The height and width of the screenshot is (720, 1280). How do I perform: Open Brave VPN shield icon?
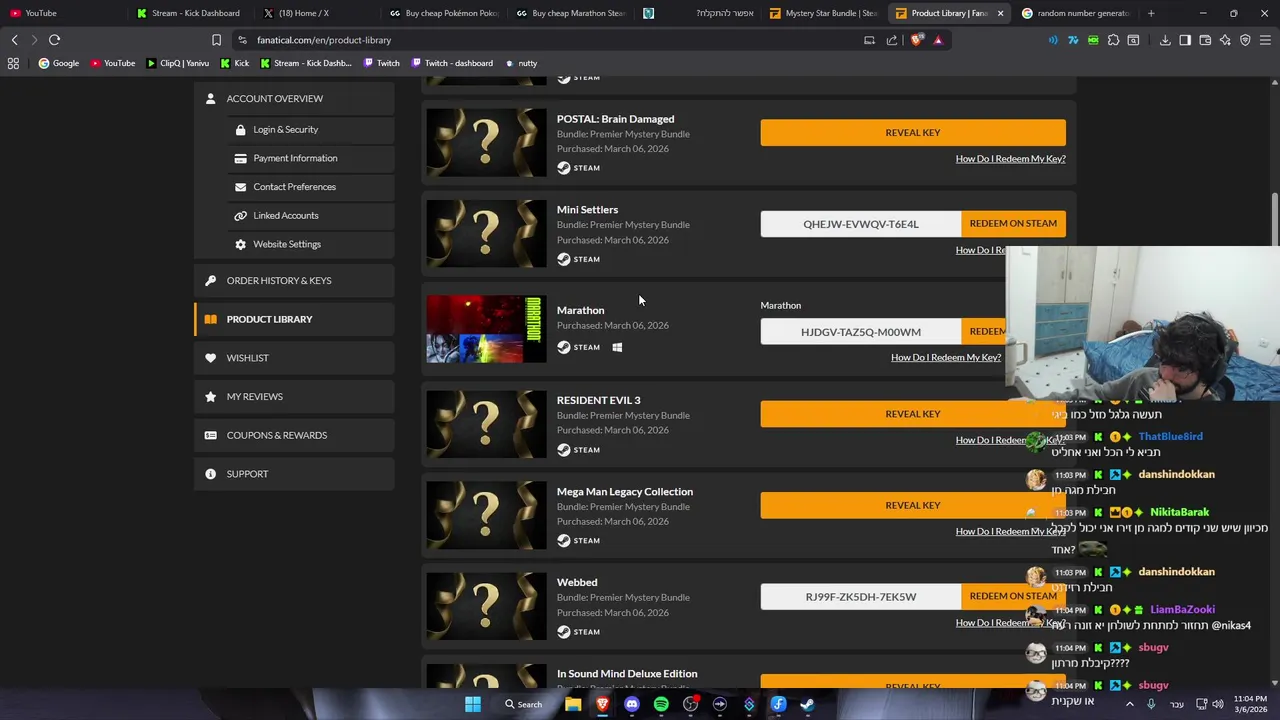1245,40
